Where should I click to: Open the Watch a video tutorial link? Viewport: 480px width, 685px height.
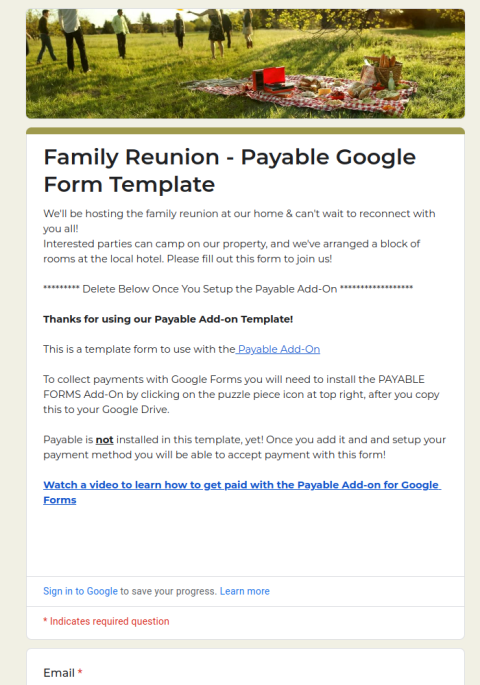pyautogui.click(x=242, y=492)
